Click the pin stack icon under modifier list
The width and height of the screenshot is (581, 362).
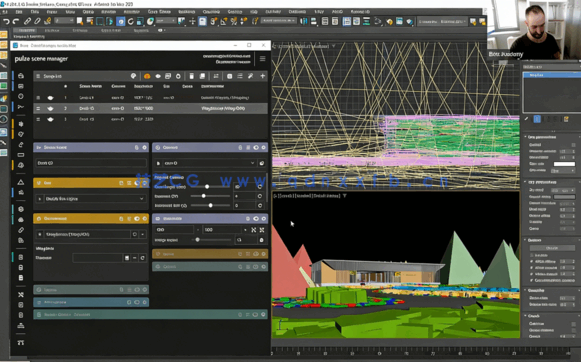[526, 119]
